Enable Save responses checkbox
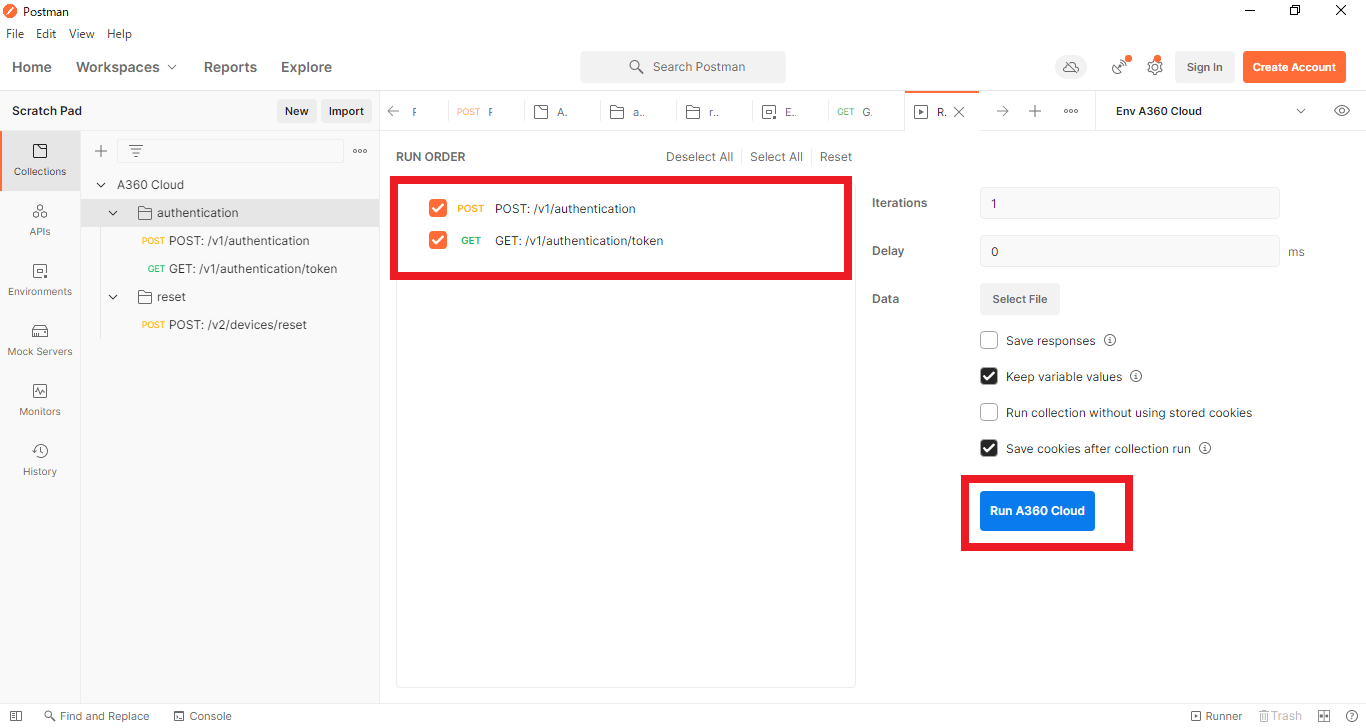Viewport: 1366px width, 728px height. tap(989, 340)
